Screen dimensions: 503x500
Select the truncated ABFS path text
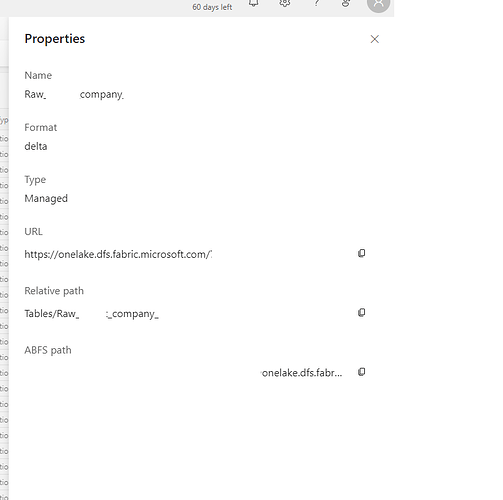(301, 373)
